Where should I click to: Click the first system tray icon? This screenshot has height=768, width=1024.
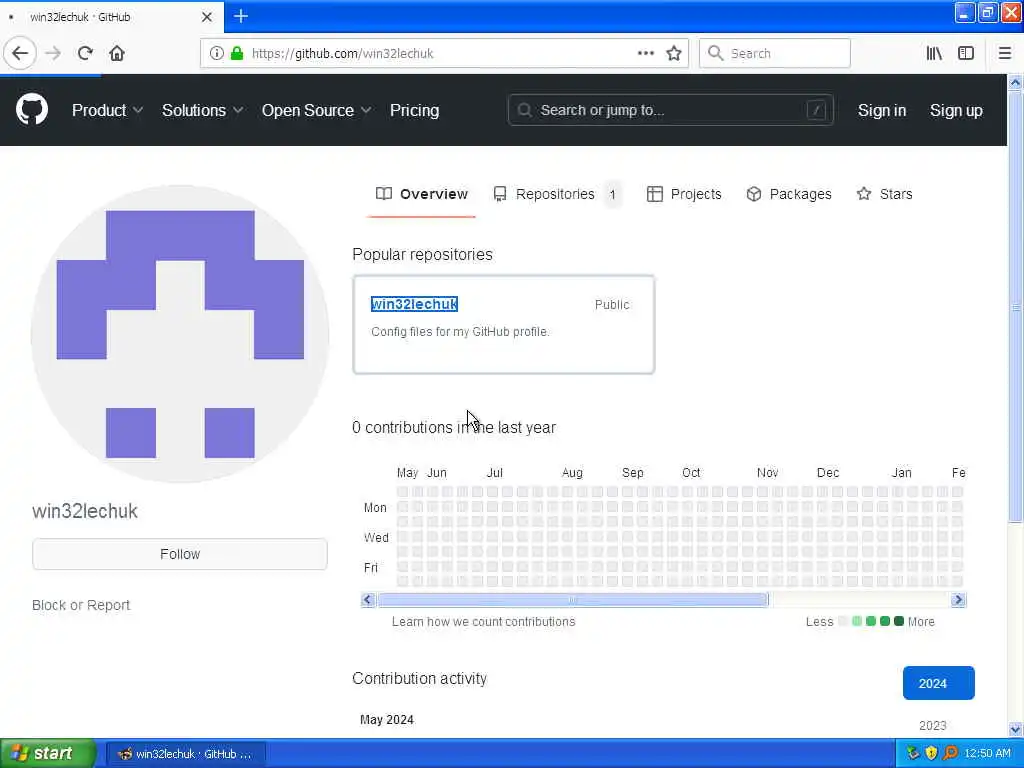point(913,753)
